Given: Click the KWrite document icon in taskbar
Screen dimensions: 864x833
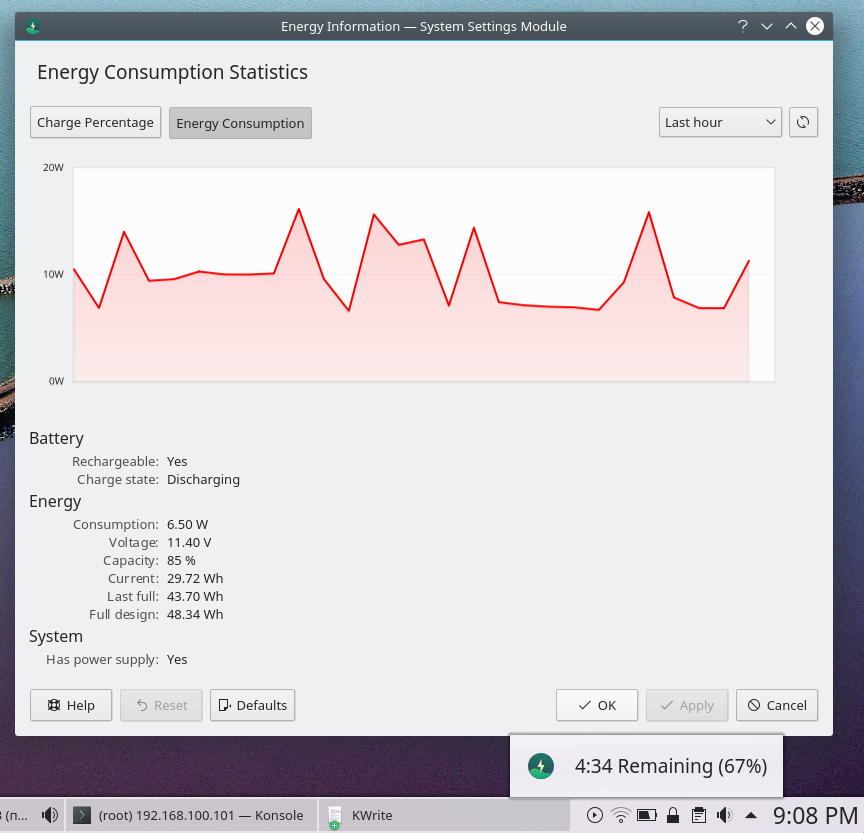Looking at the screenshot, I should click(x=334, y=817).
